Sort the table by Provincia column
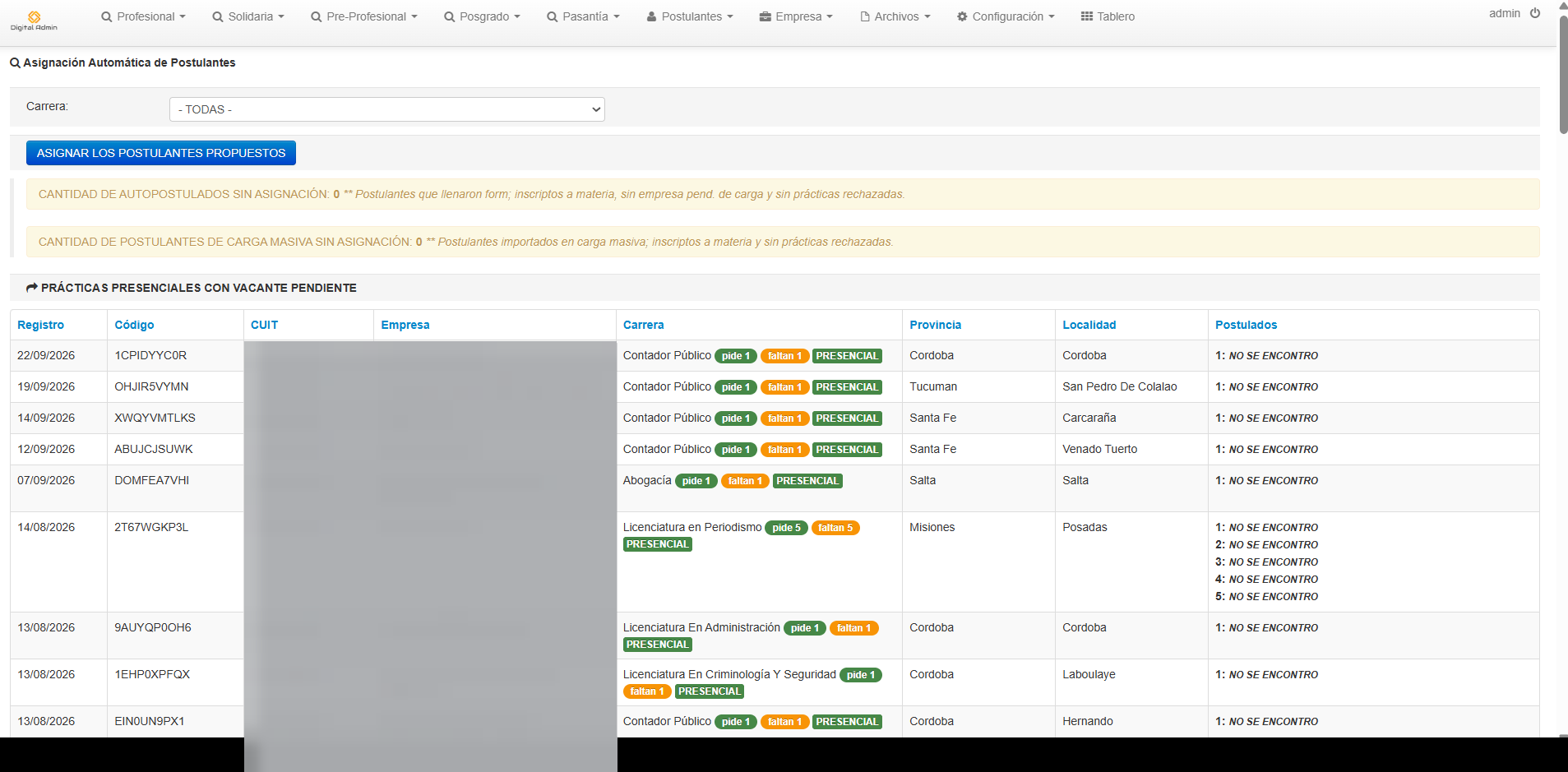This screenshot has height=772, width=1568. coord(935,325)
